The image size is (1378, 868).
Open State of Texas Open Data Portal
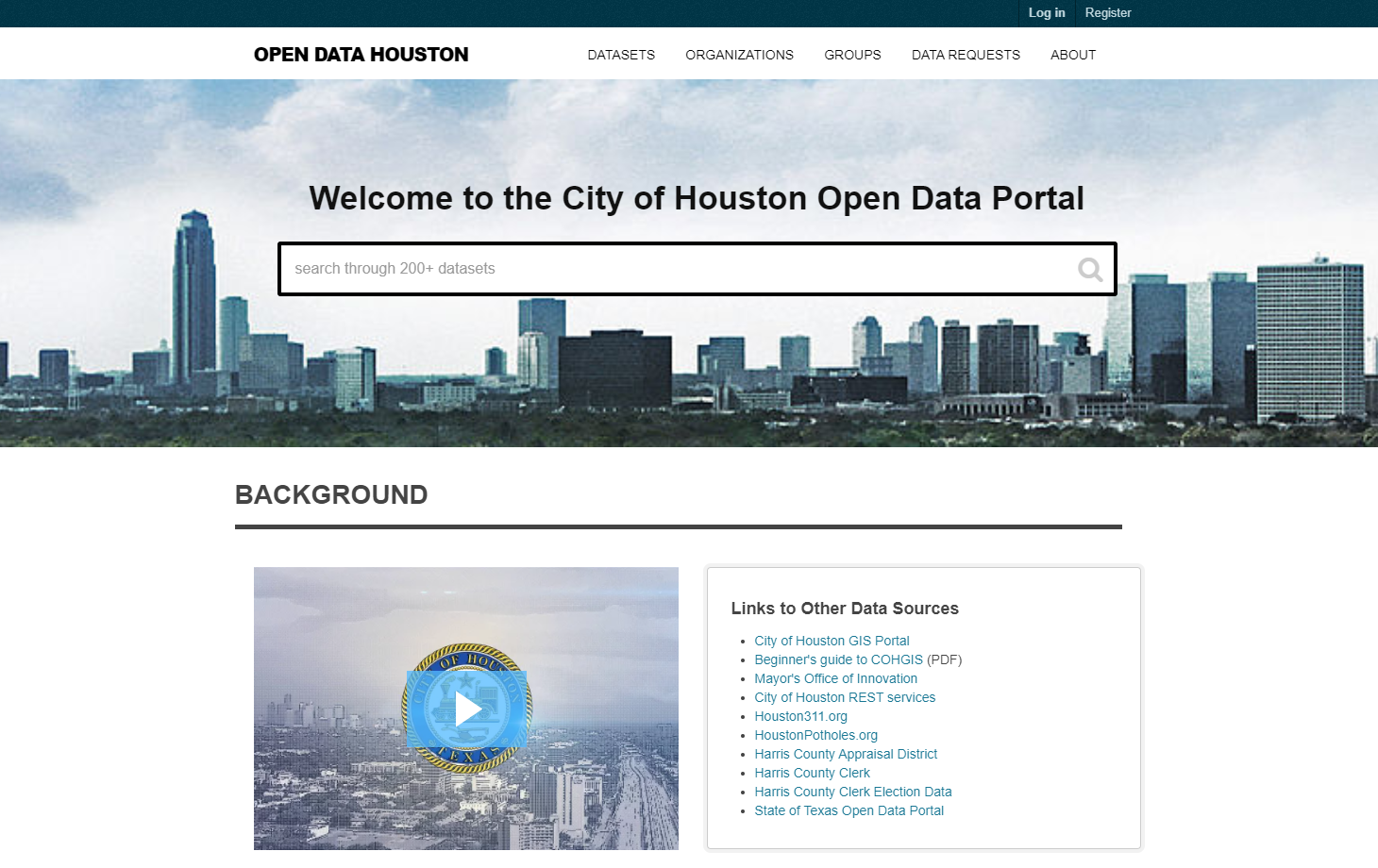(x=849, y=810)
